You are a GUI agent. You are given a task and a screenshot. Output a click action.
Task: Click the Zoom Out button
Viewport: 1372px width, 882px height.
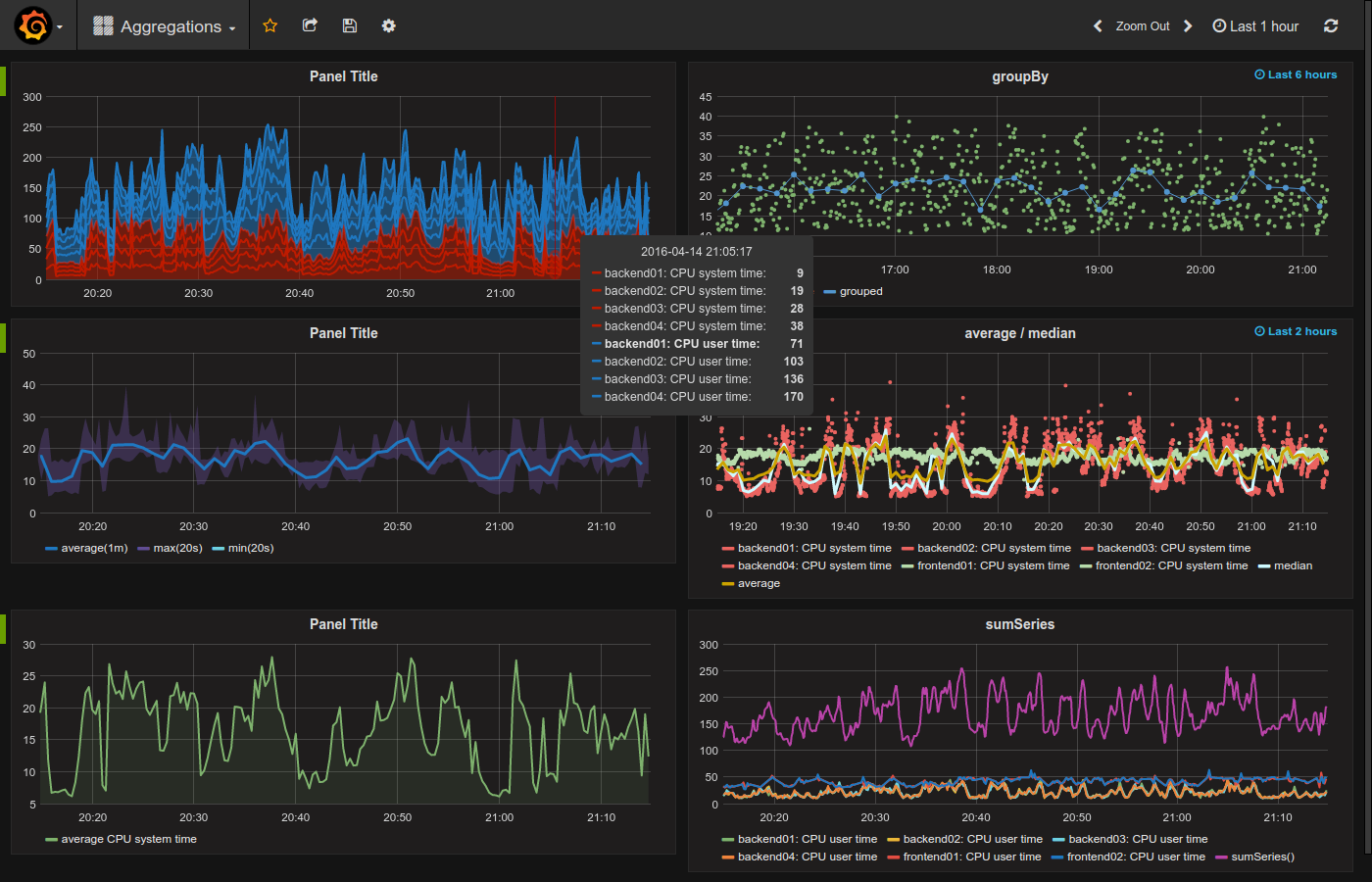1143,25
